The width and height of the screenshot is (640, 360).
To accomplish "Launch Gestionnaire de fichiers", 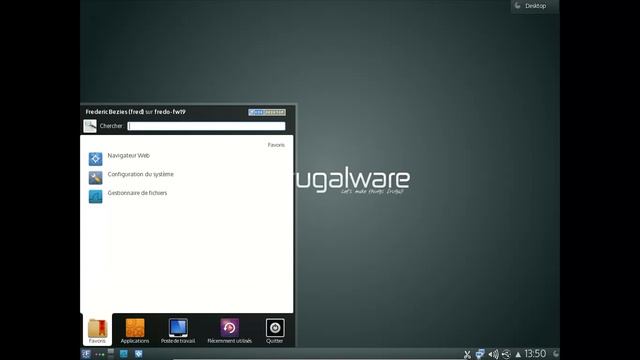I will [x=187, y=196].
